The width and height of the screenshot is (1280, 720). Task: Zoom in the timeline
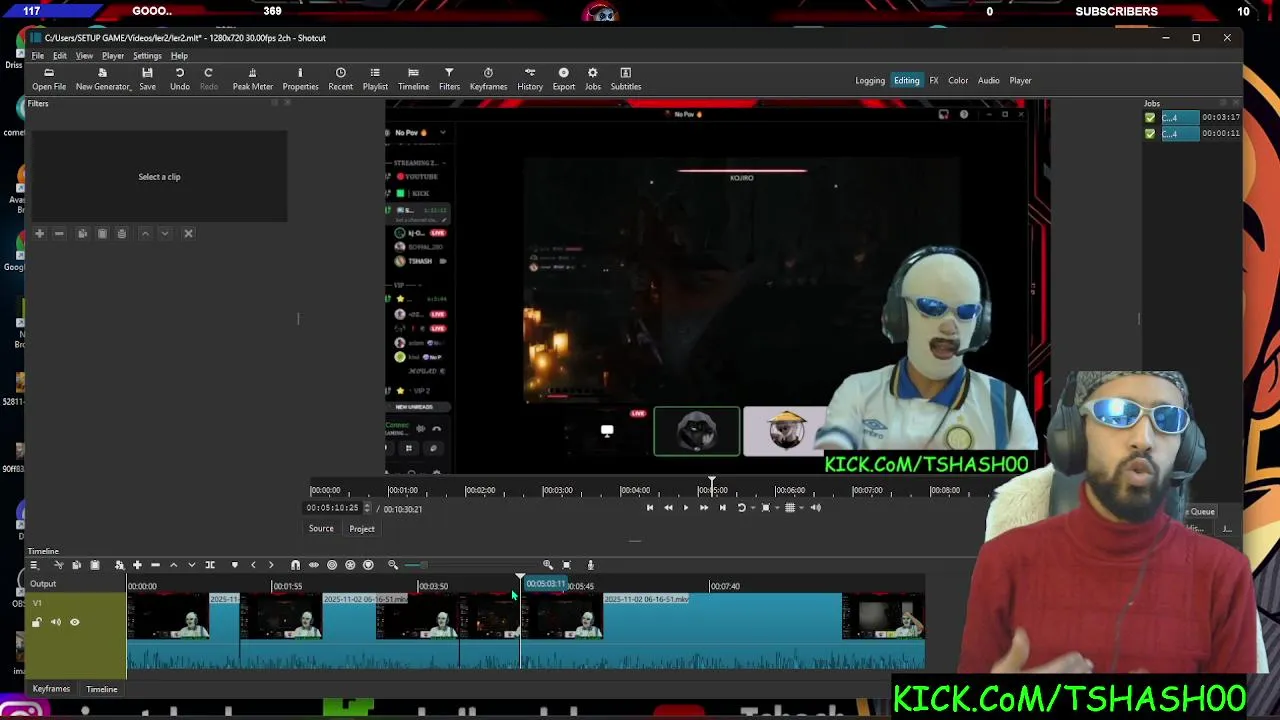[x=548, y=565]
